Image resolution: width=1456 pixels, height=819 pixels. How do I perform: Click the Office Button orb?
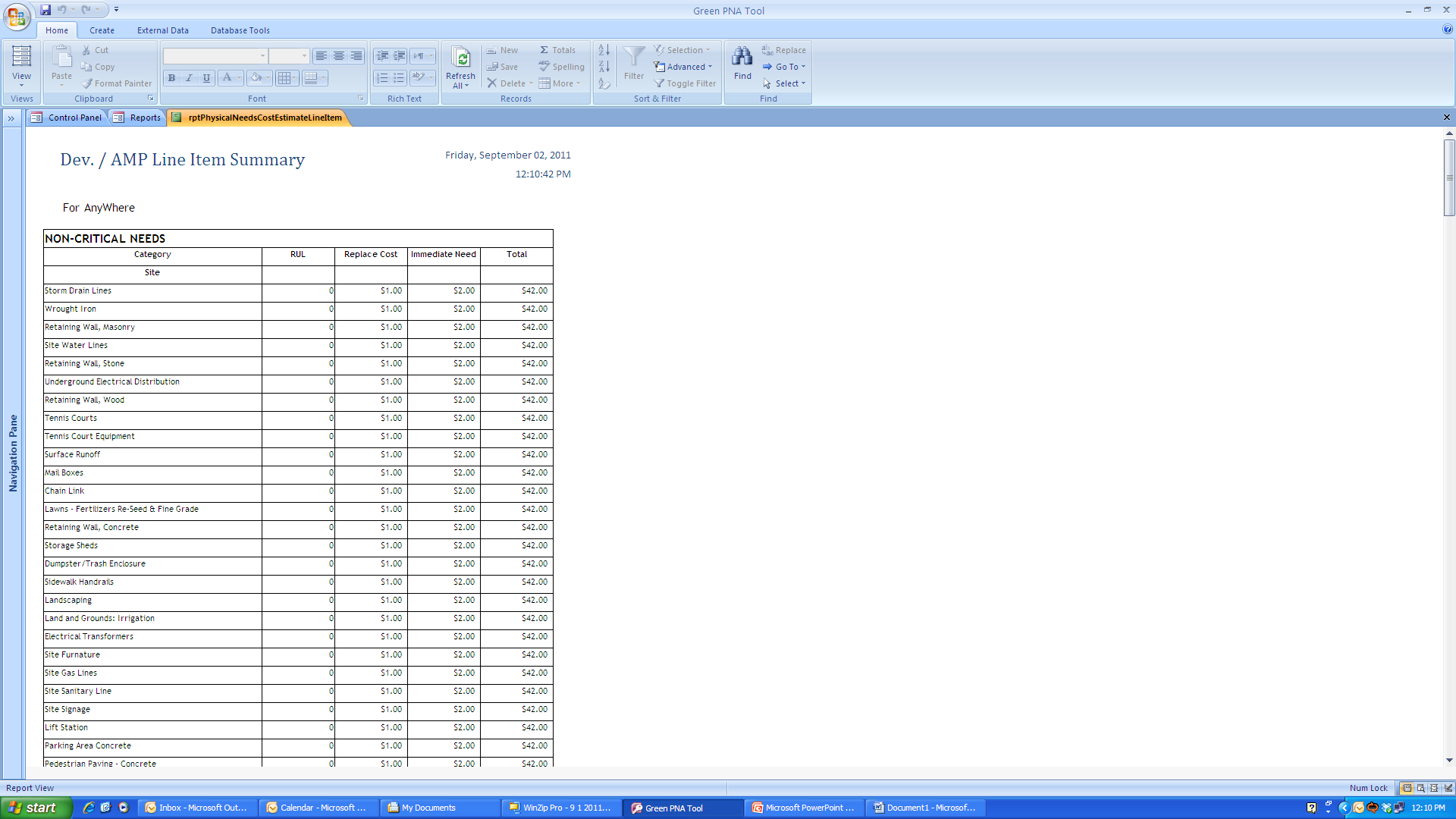pyautogui.click(x=17, y=17)
